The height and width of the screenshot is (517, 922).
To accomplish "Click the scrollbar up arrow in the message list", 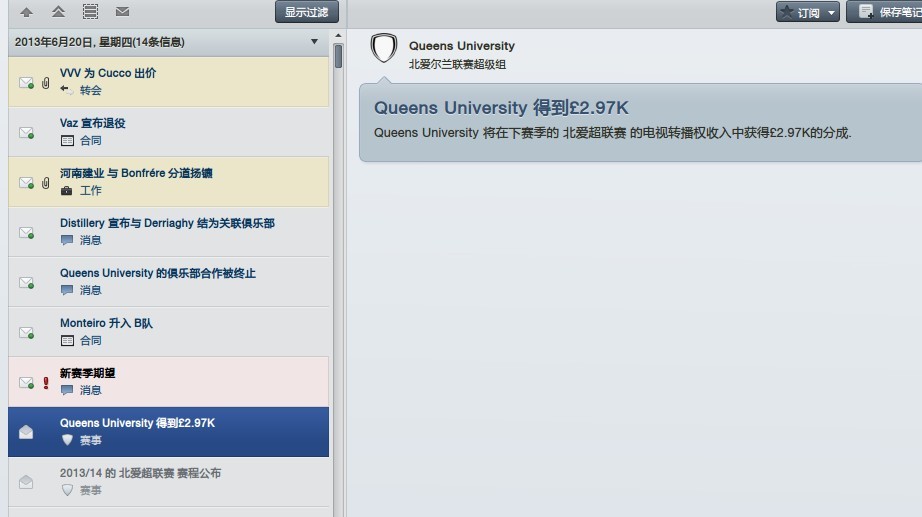I will (x=338, y=35).
